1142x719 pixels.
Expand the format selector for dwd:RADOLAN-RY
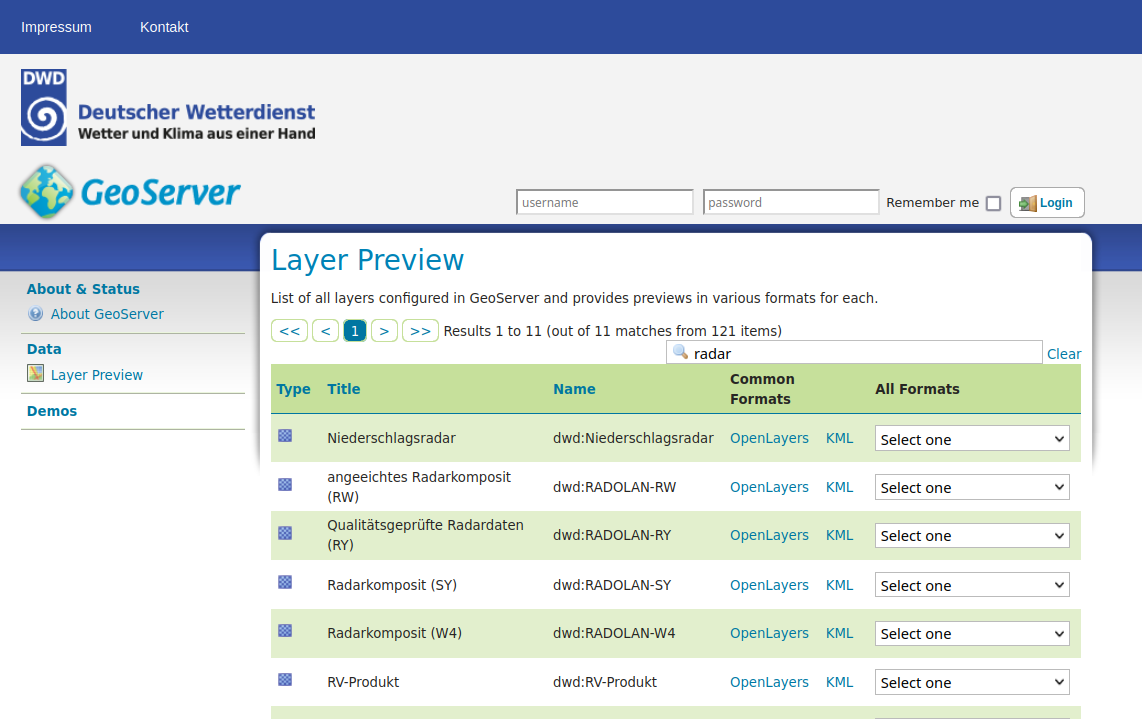click(x=971, y=536)
